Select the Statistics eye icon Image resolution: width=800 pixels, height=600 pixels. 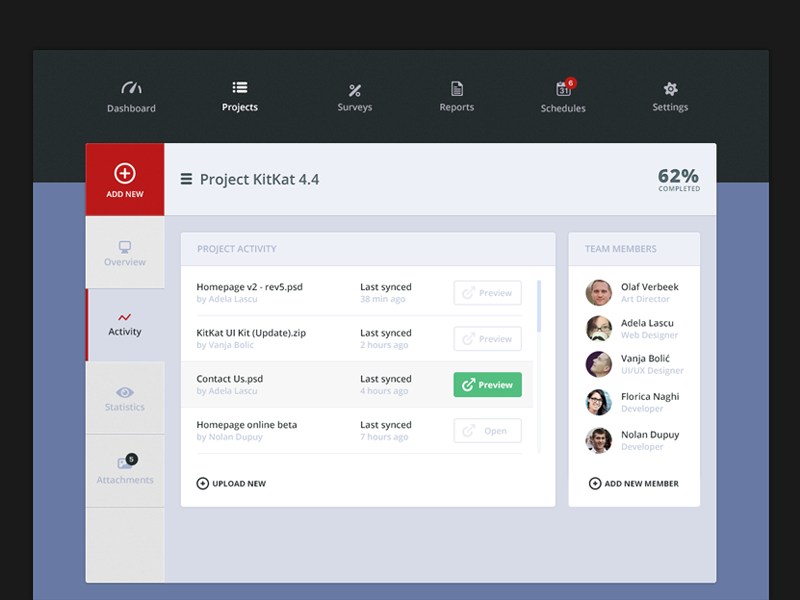point(124,397)
